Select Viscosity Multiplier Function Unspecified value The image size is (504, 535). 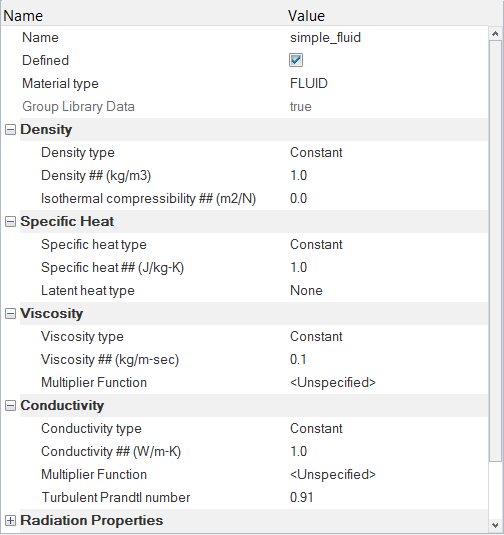(333, 382)
